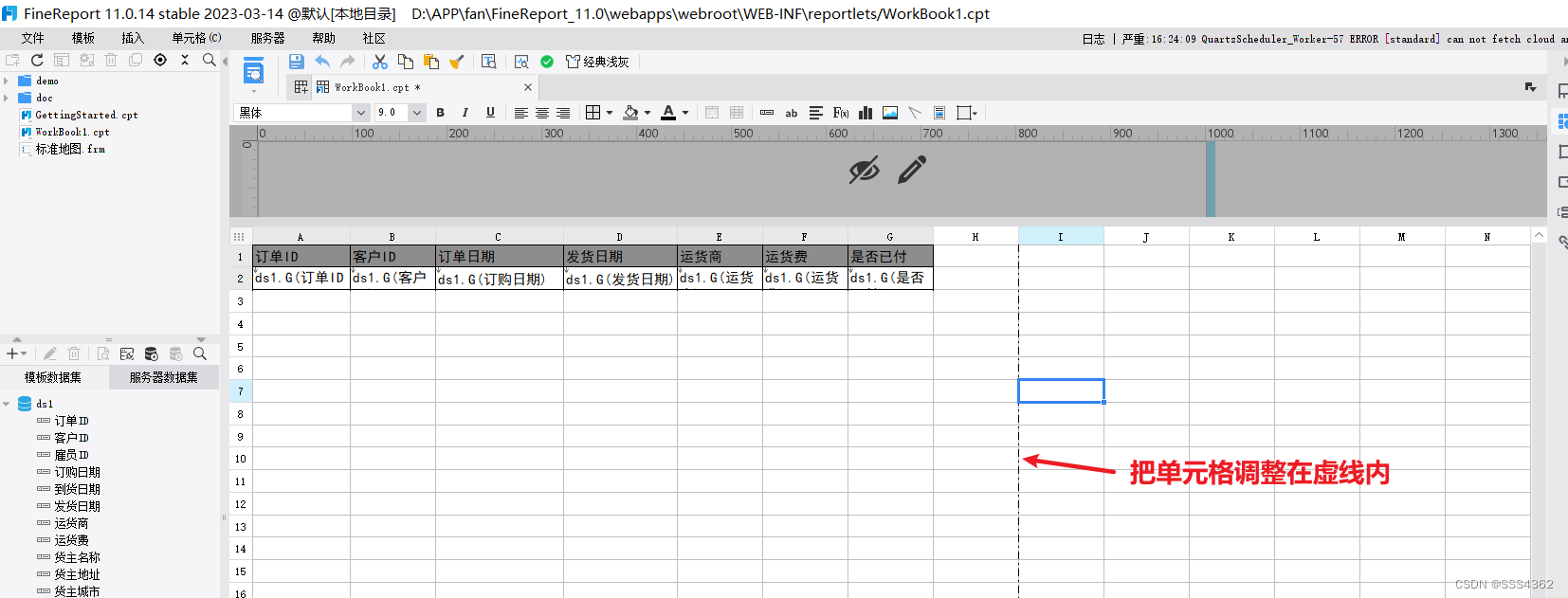Screen dimensions: 1568x598
Task: Click the green check validation icon
Action: click(547, 62)
